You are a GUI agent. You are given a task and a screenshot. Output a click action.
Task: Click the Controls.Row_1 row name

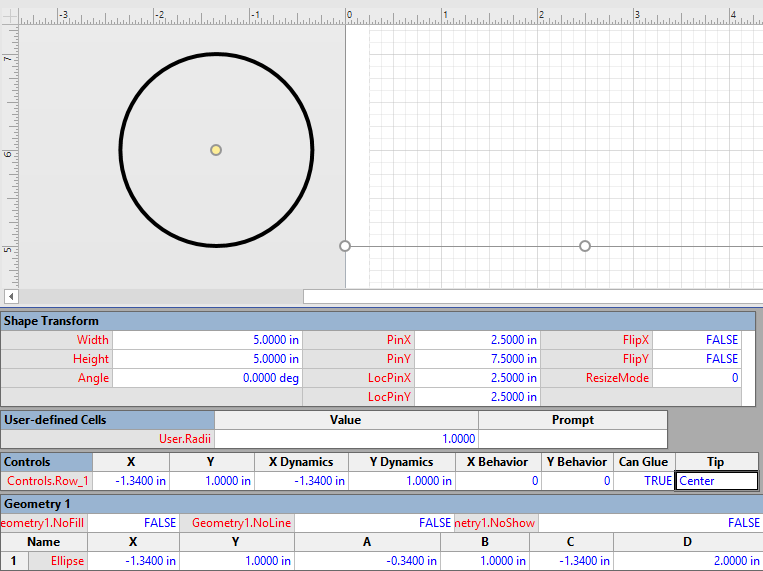[x=47, y=481]
